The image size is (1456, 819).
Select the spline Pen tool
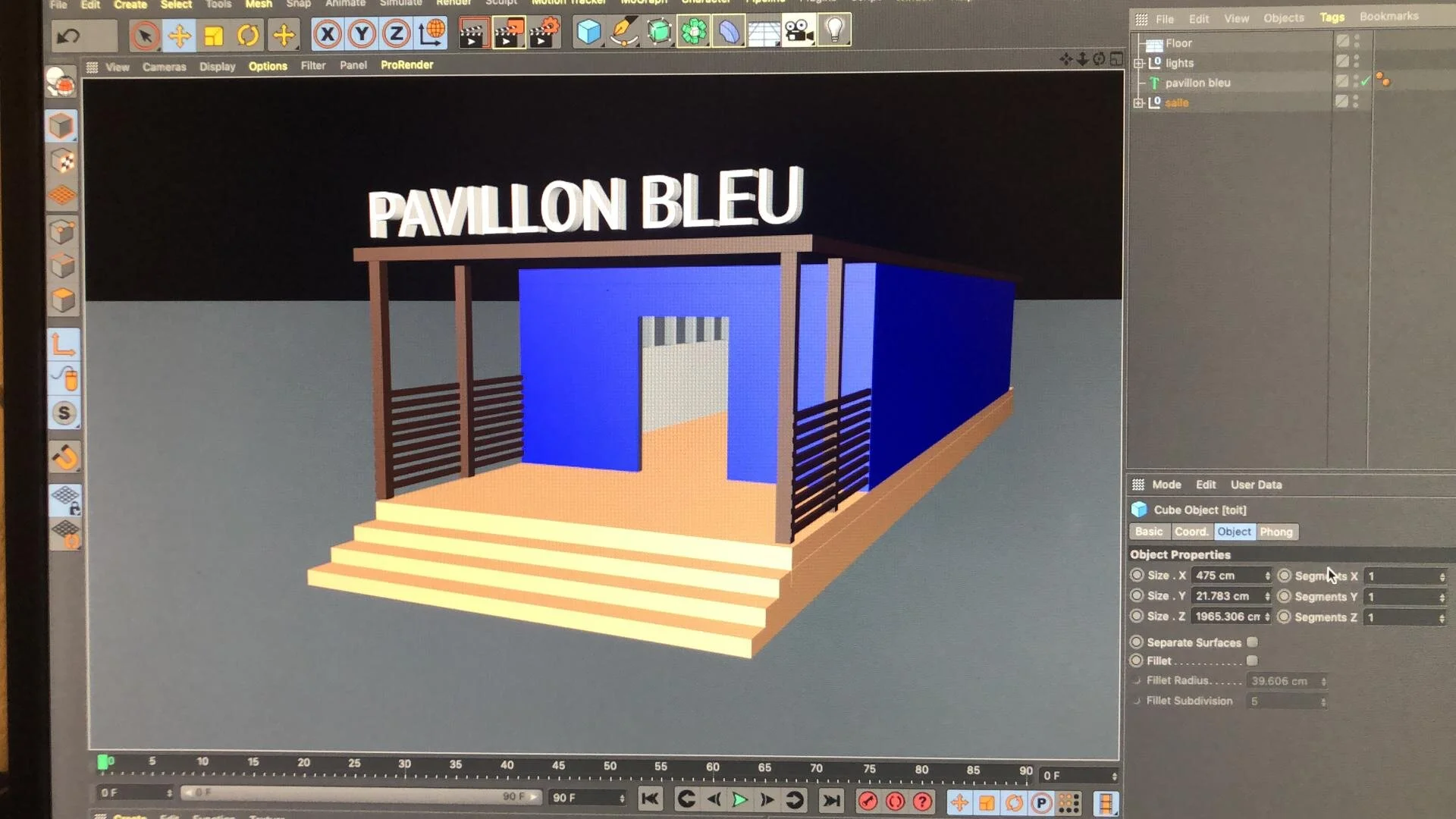click(x=623, y=32)
